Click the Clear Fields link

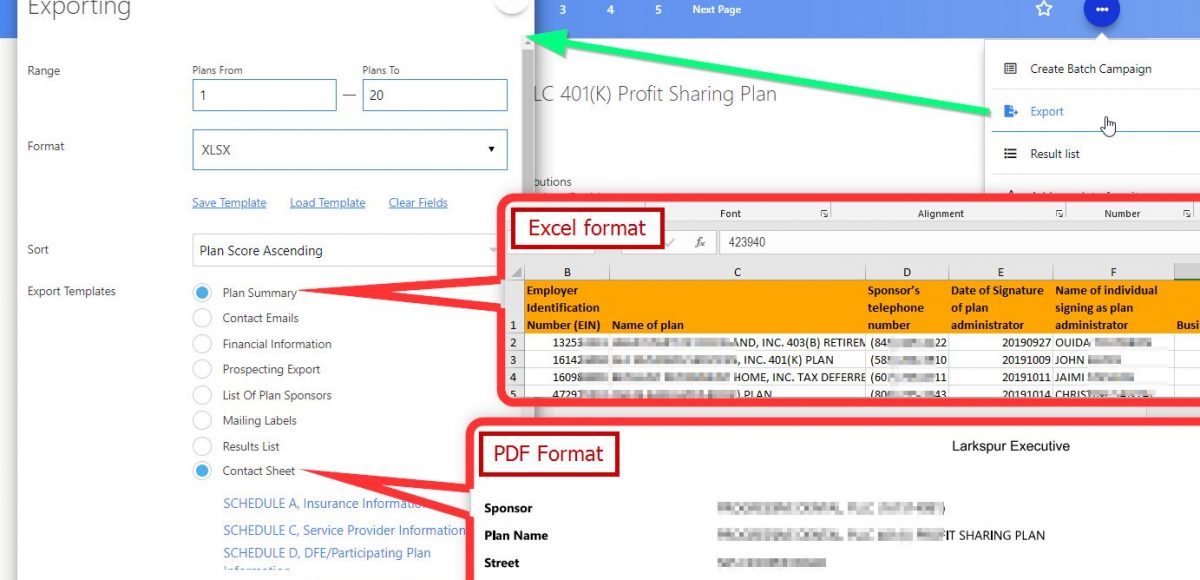coord(418,203)
